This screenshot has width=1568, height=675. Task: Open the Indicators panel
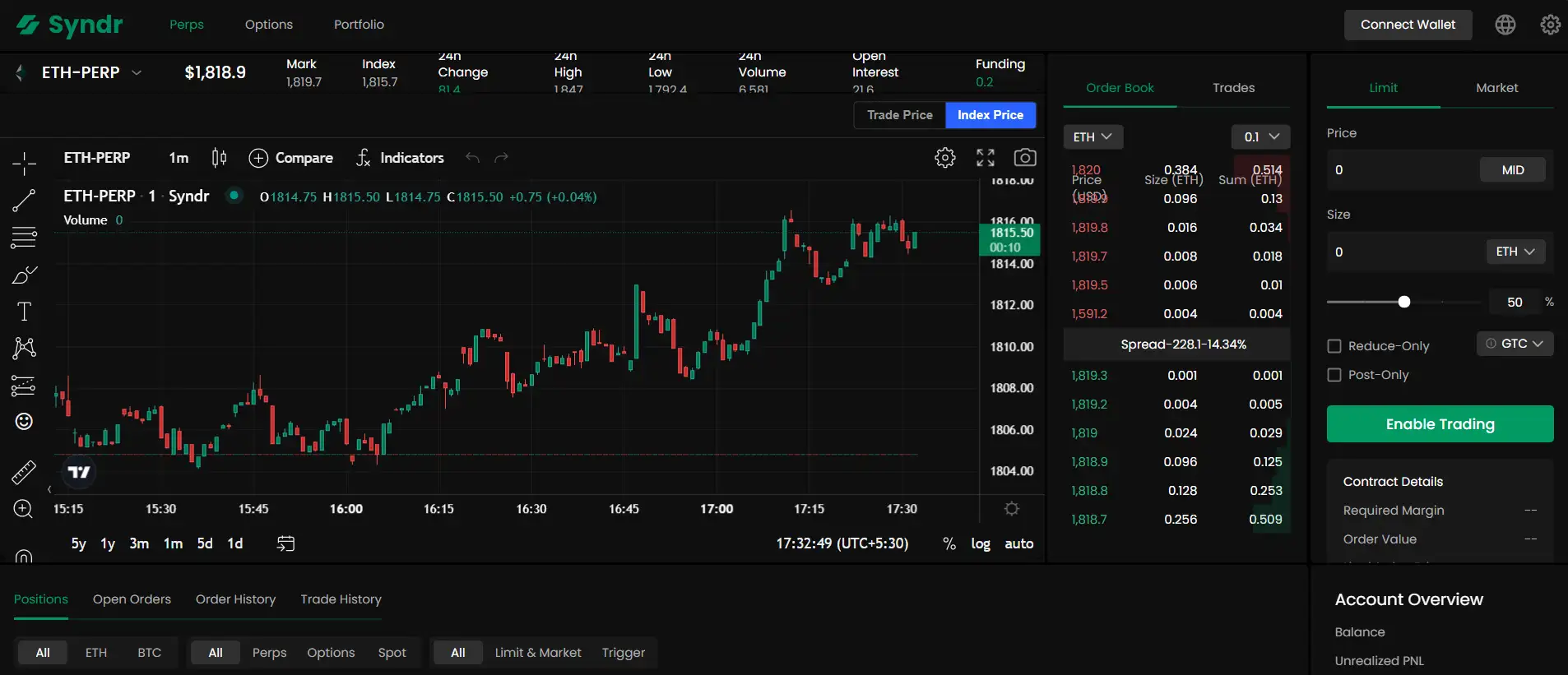point(400,158)
